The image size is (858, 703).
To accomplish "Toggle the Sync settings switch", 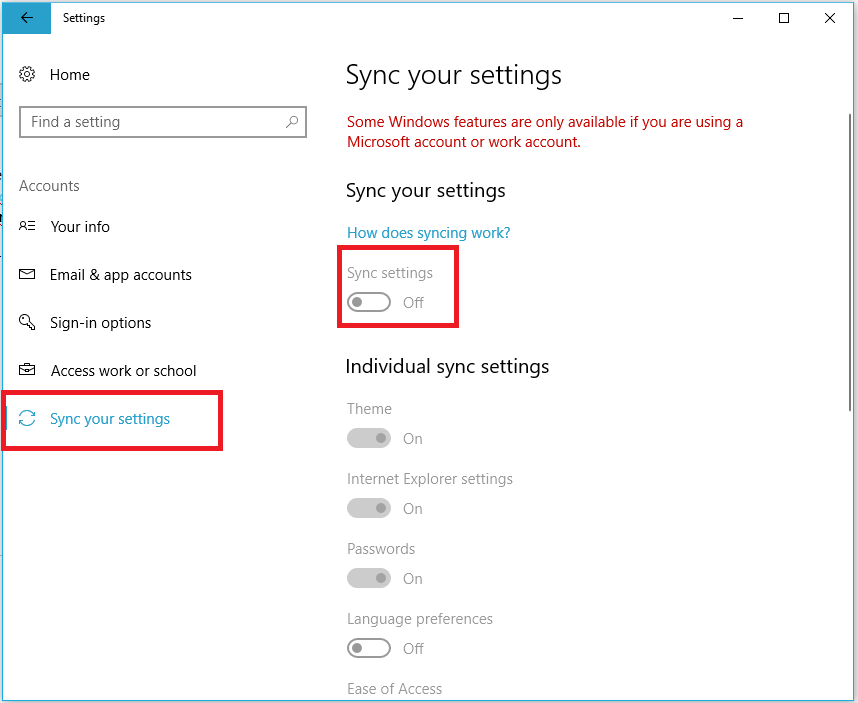I will pos(369,302).
